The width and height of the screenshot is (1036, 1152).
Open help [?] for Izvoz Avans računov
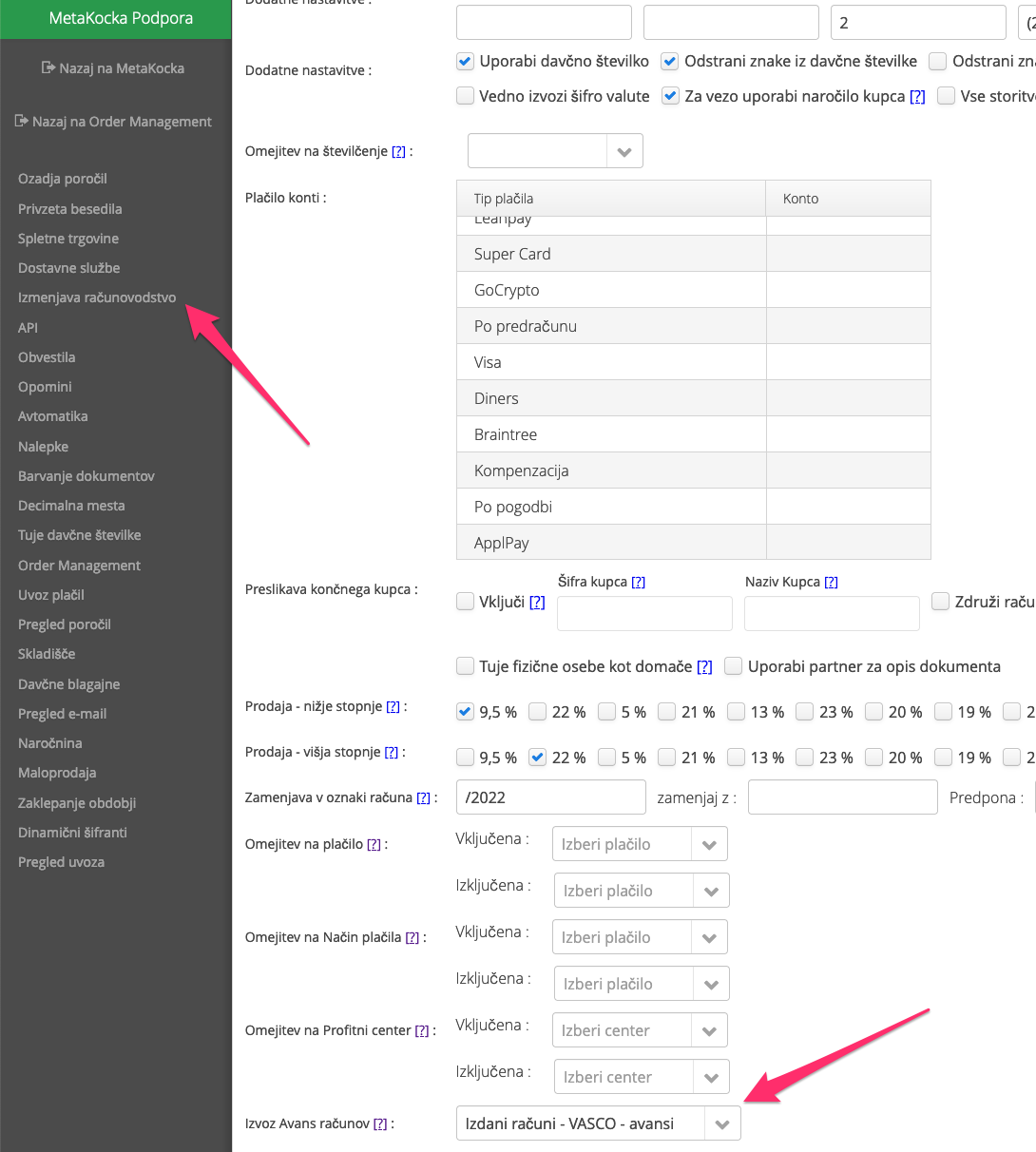coord(380,1123)
